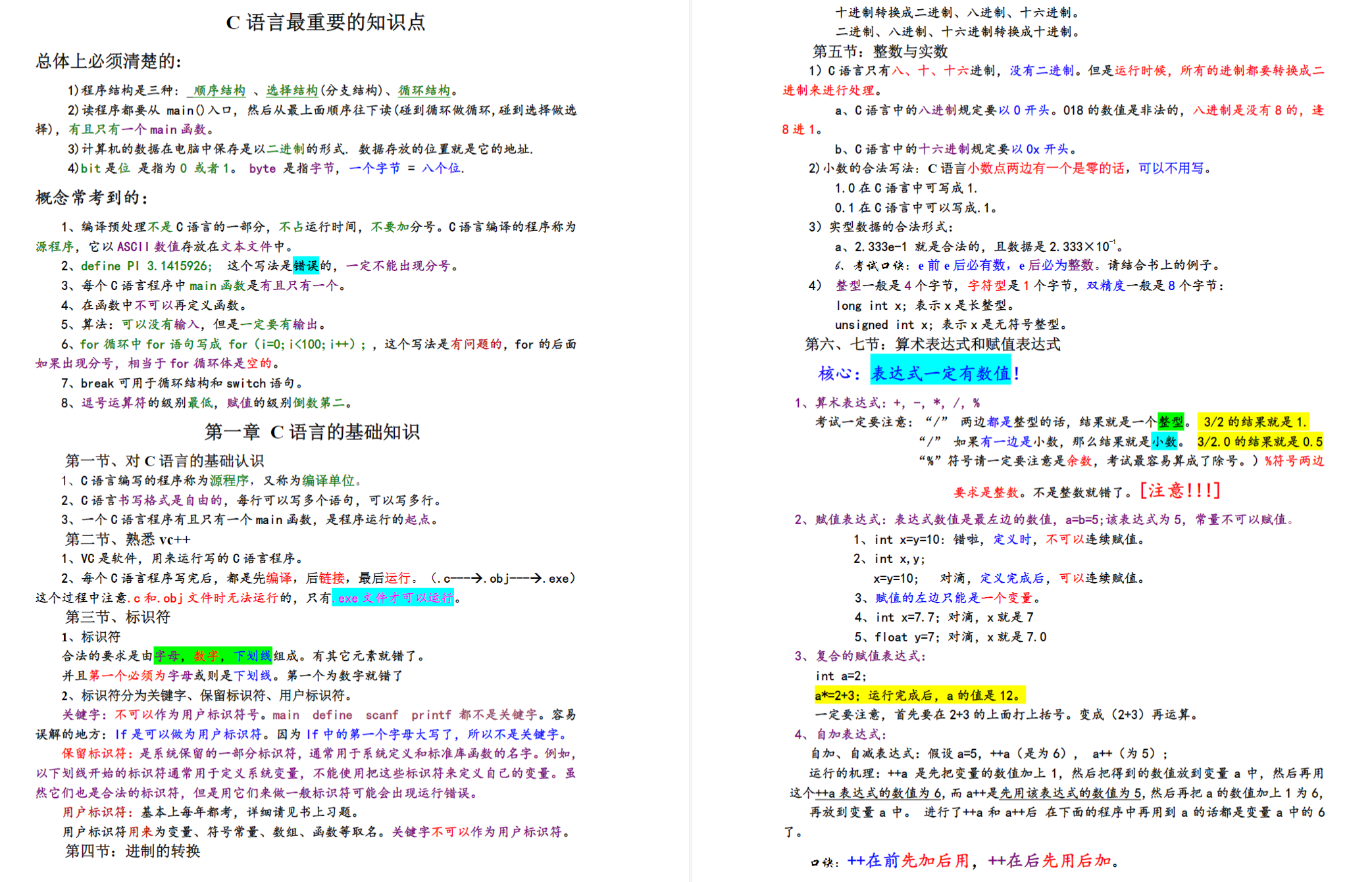Click cyan highlighted .exe文件才可以运行 text

(x=393, y=598)
